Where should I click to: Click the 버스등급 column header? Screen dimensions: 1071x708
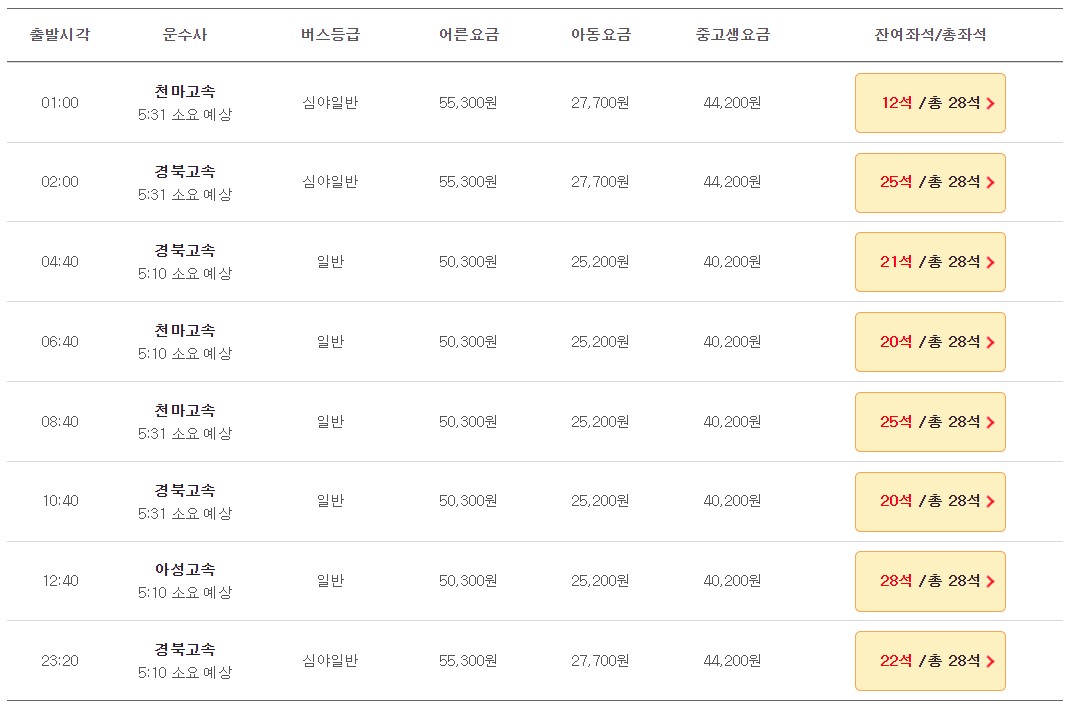pos(331,35)
